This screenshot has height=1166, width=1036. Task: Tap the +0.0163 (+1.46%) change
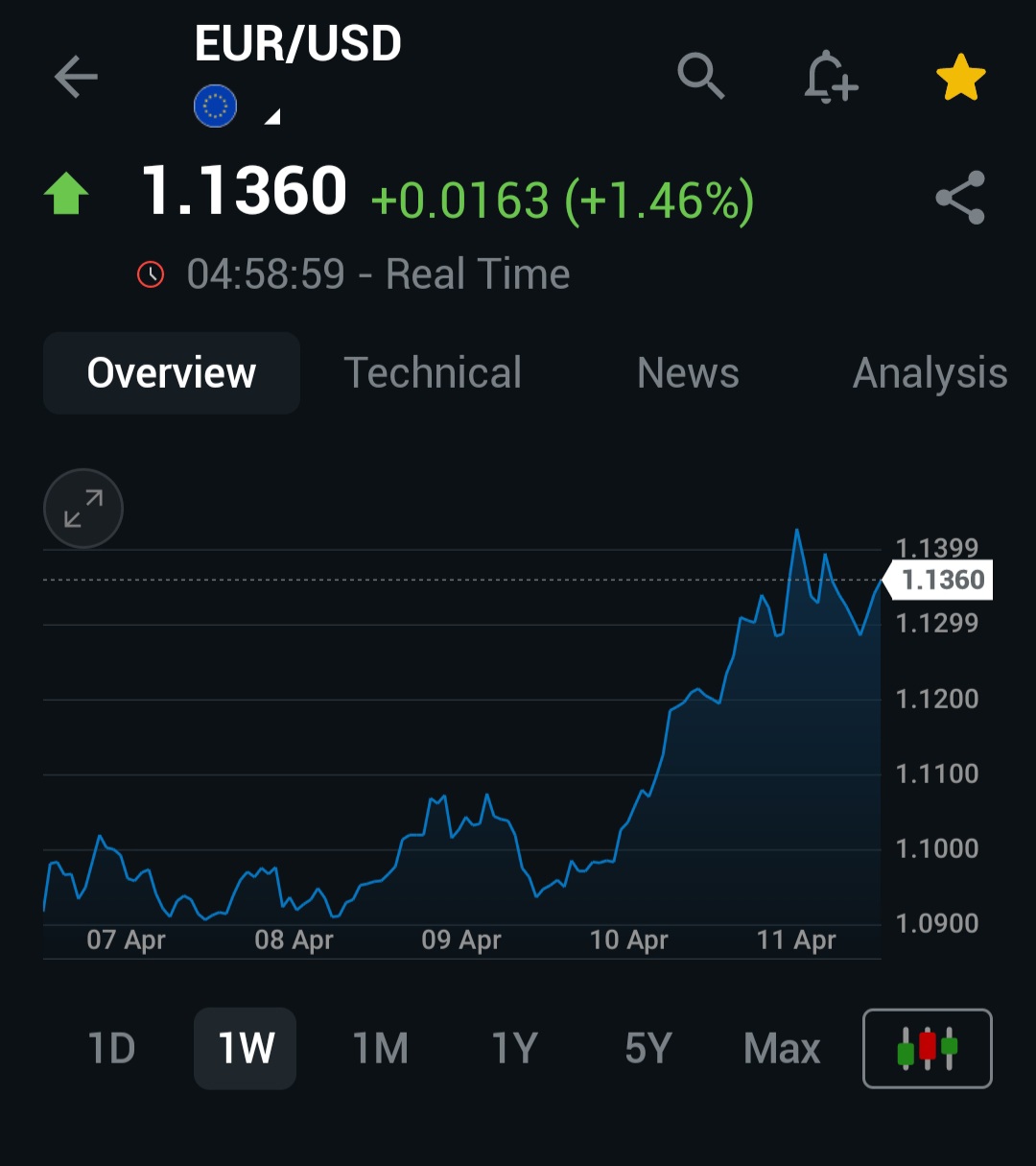click(562, 202)
